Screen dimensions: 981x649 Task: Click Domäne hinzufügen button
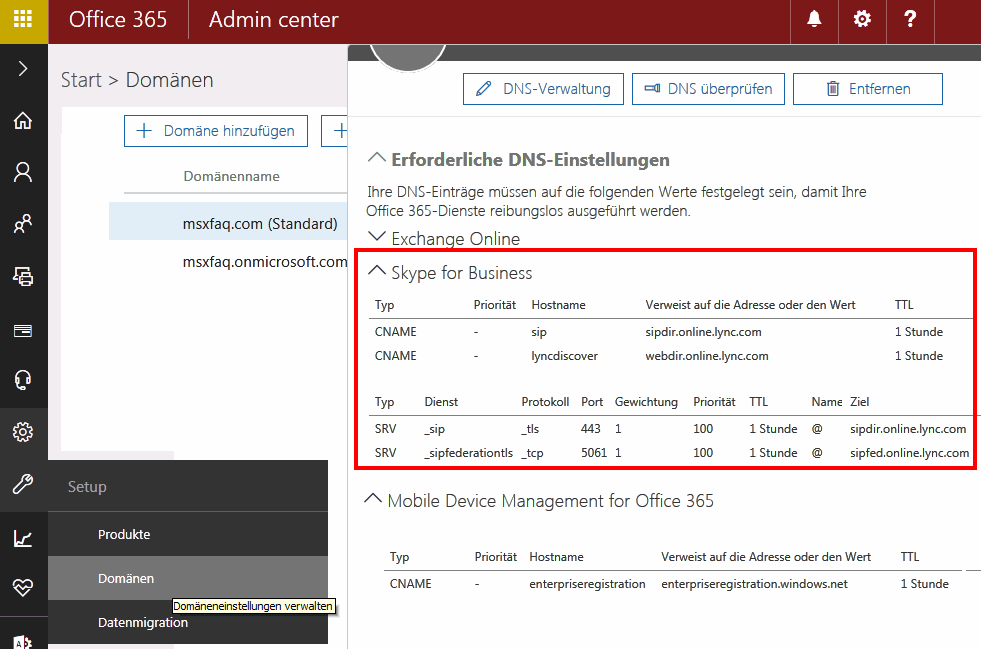(216, 131)
